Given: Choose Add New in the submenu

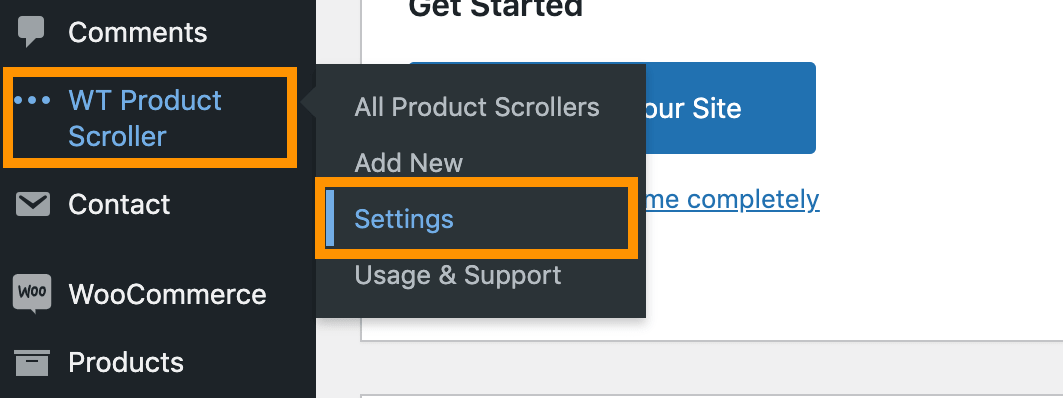Looking at the screenshot, I should 409,163.
